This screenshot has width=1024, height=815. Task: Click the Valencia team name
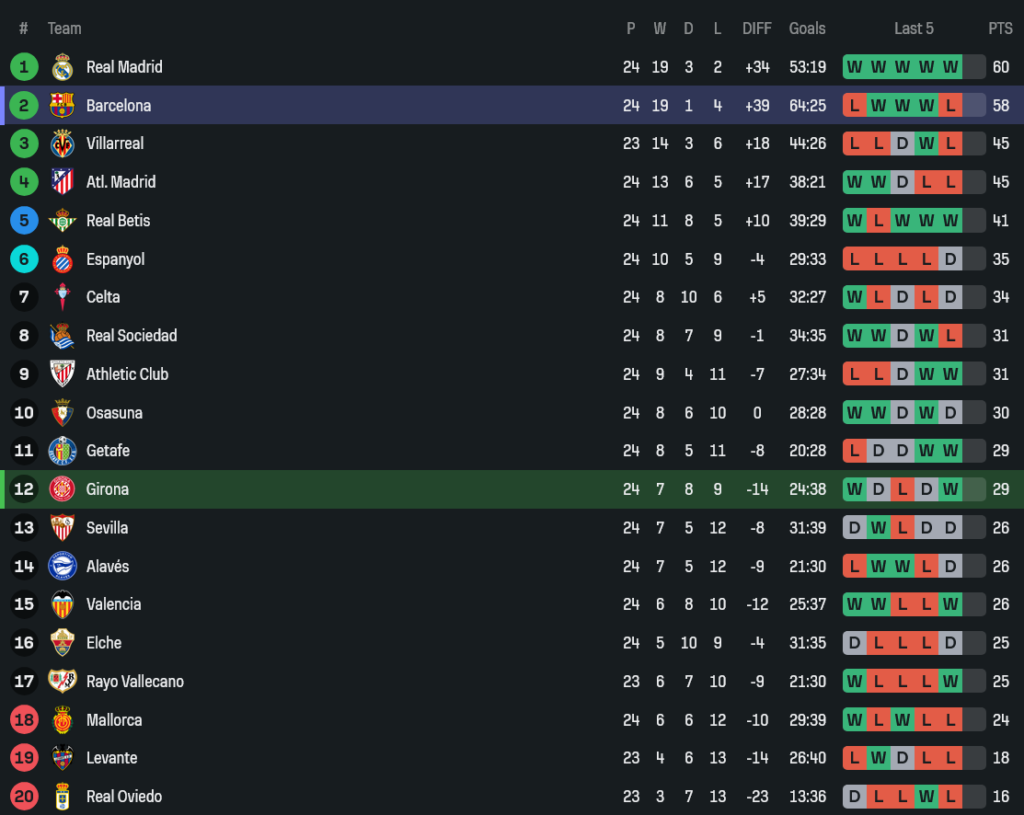(x=113, y=605)
